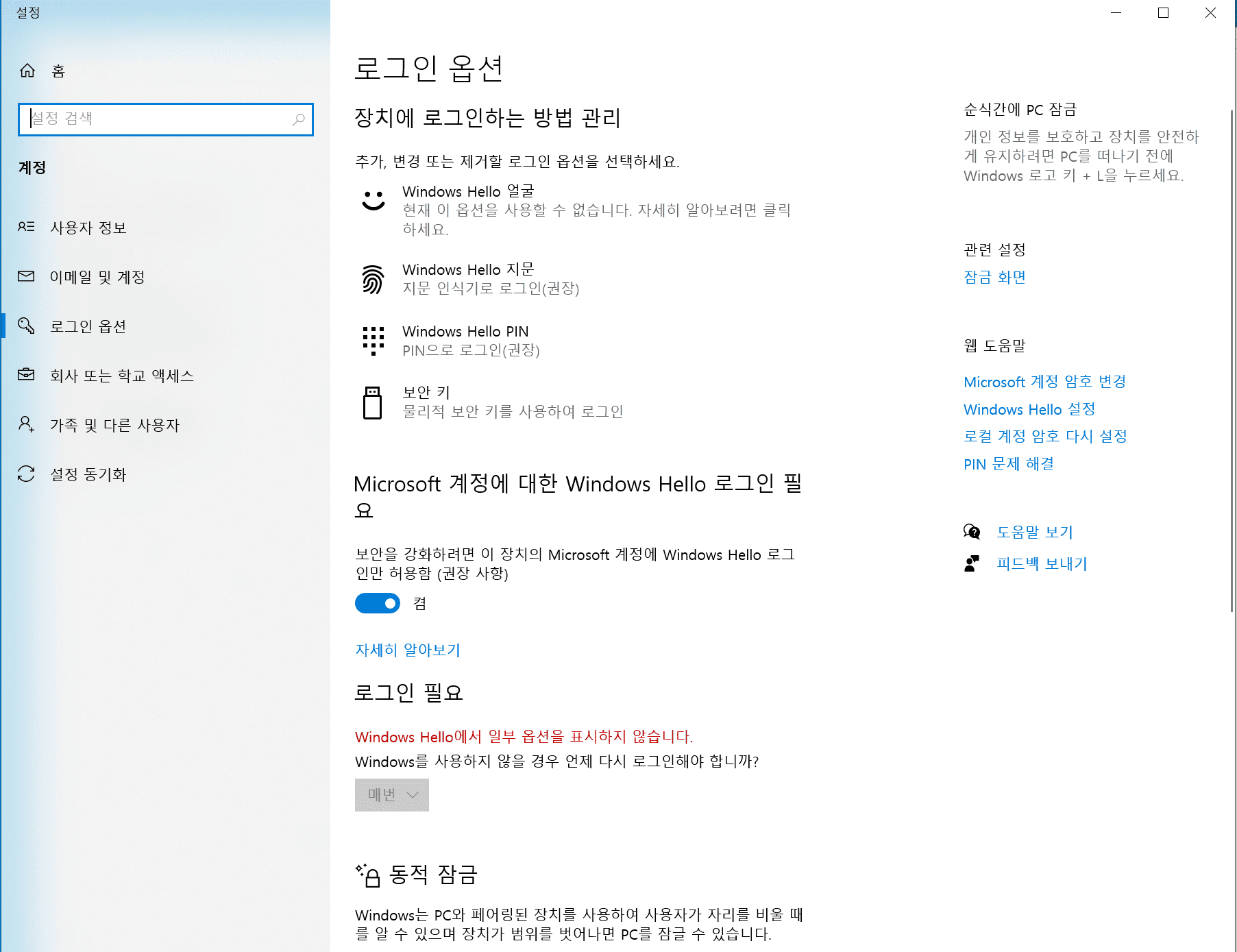Click the 도움말 보기 chat bubble icon

972,531
